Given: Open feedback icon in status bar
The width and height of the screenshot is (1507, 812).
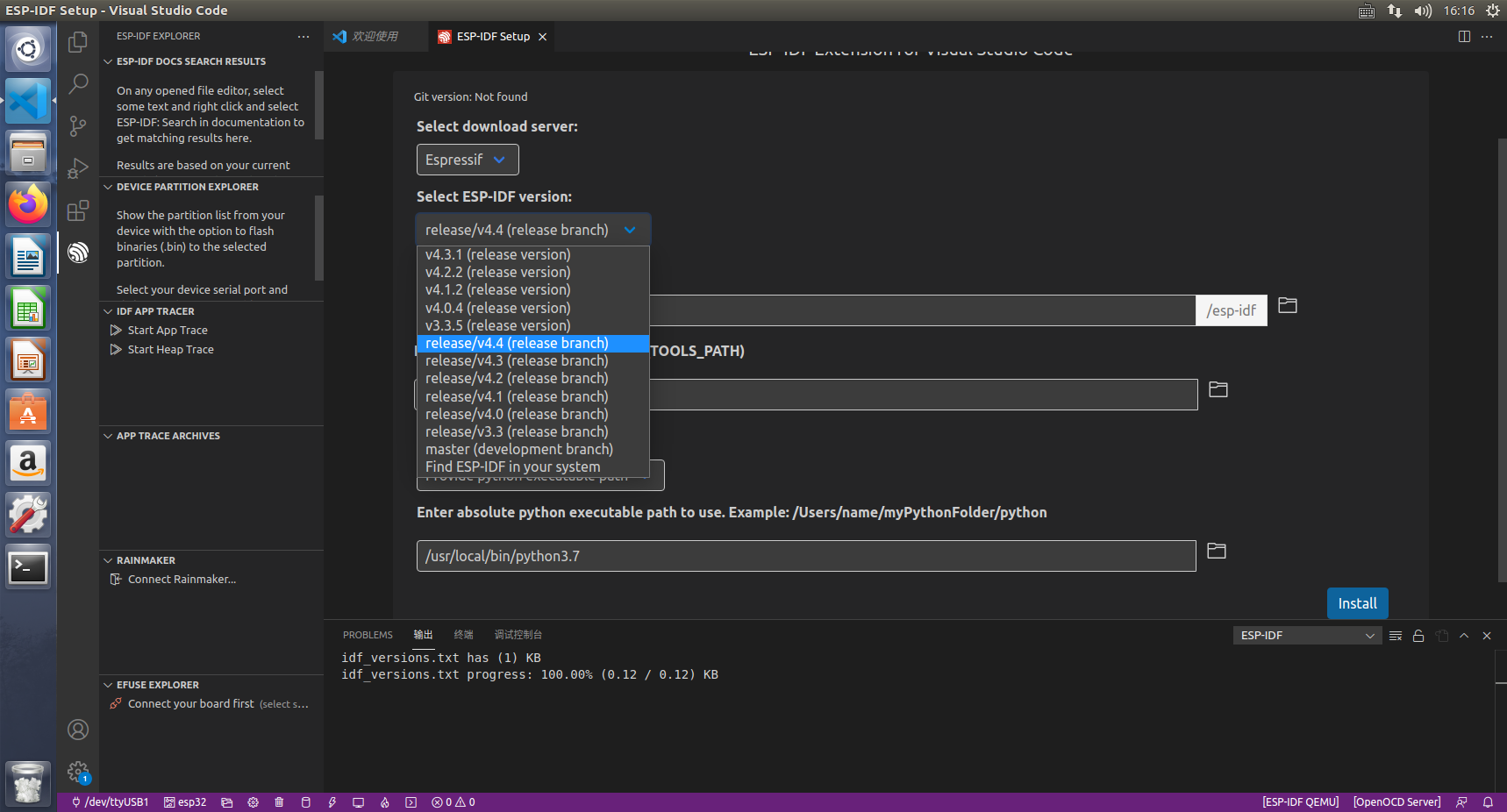Looking at the screenshot, I should [1461, 802].
